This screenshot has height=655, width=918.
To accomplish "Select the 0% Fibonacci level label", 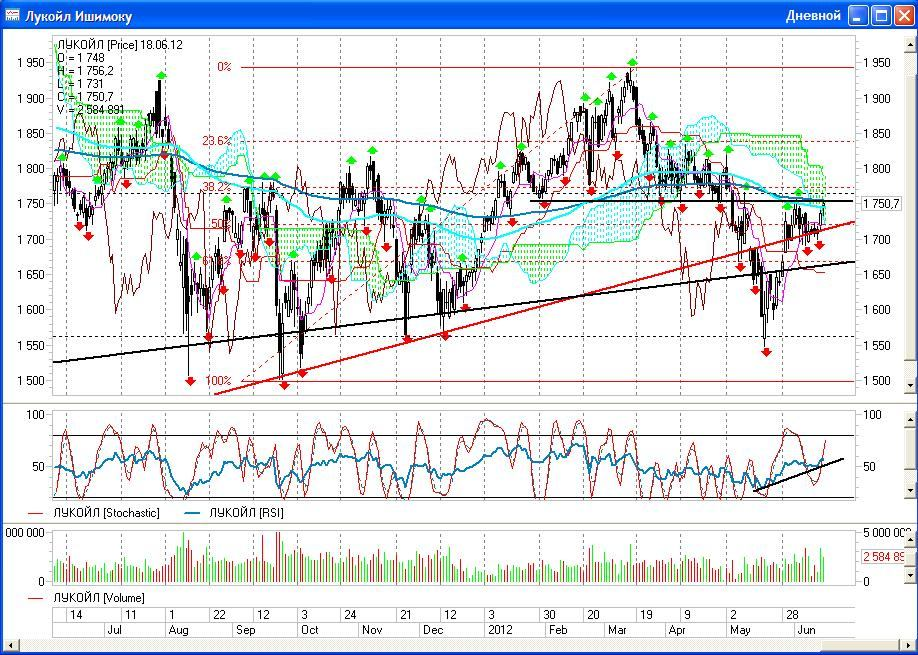I will coord(224,67).
